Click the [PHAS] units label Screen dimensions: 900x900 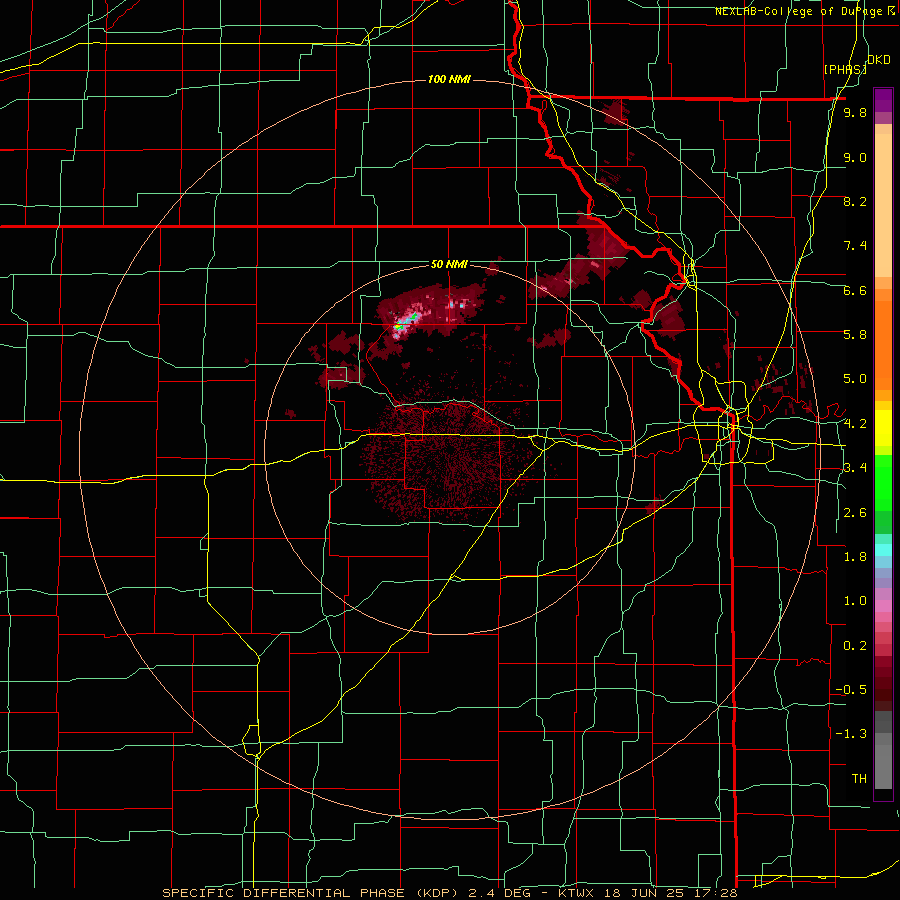[x=845, y=69]
